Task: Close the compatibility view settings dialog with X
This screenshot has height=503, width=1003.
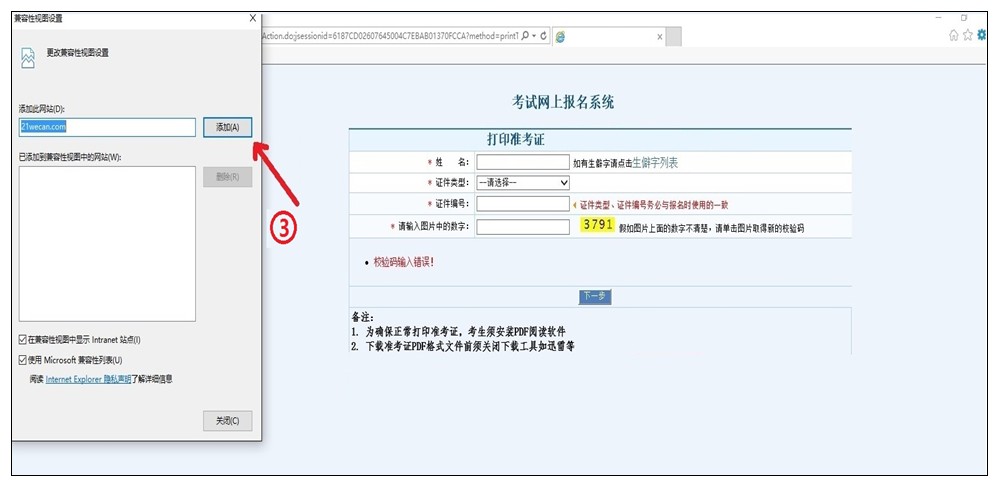Action: tap(252, 18)
